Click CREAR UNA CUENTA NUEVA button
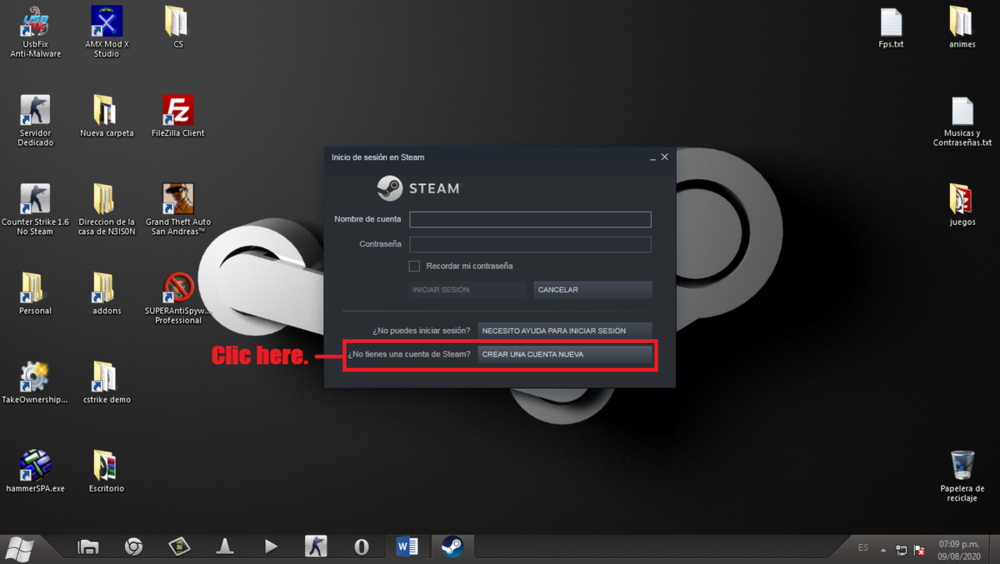The height and width of the screenshot is (564, 1000). (x=564, y=354)
